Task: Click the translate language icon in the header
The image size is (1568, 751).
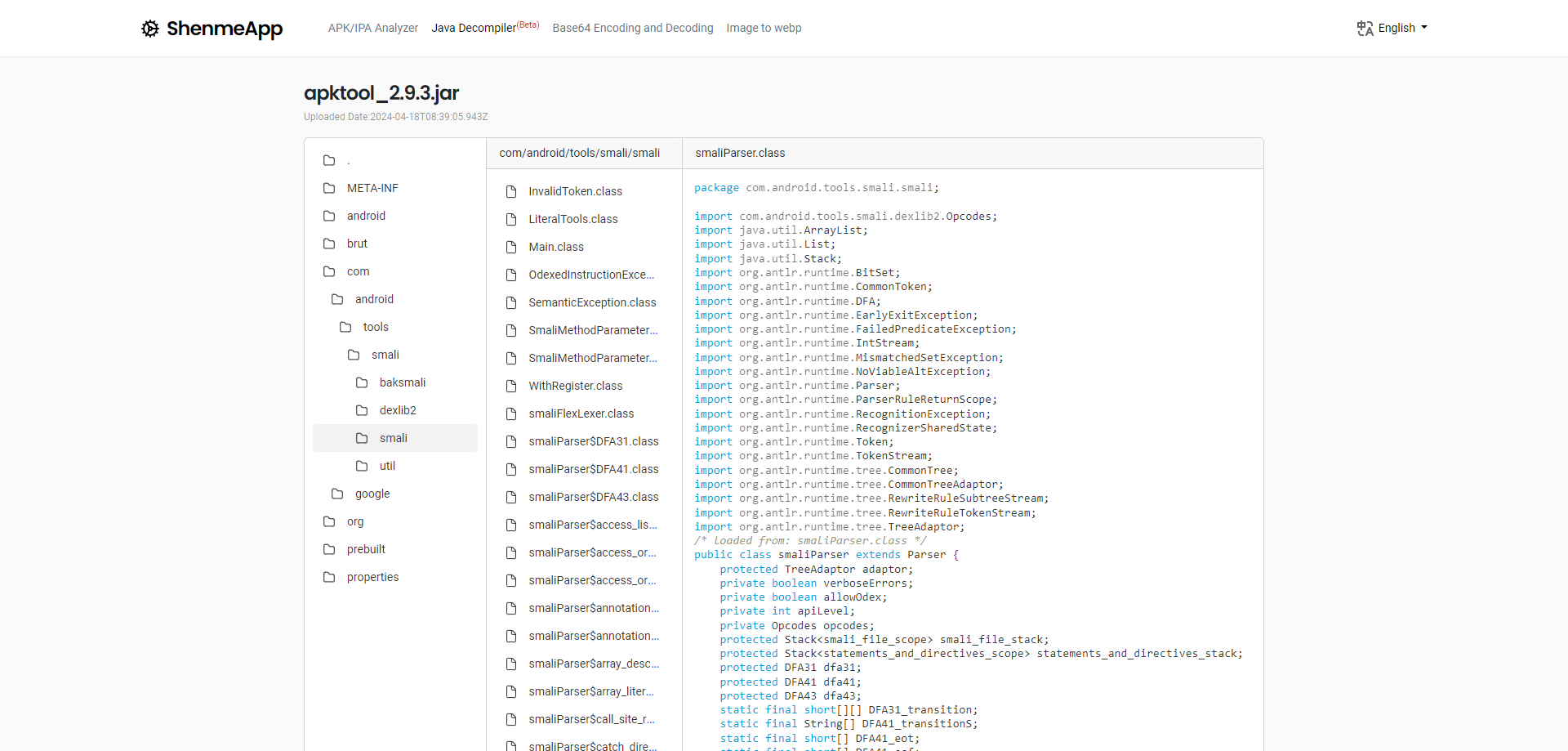Action: tap(1364, 28)
